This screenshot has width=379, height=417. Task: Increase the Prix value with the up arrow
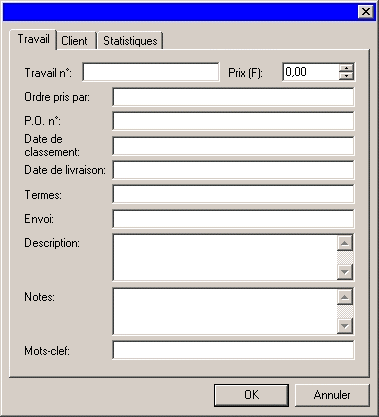coord(346,68)
